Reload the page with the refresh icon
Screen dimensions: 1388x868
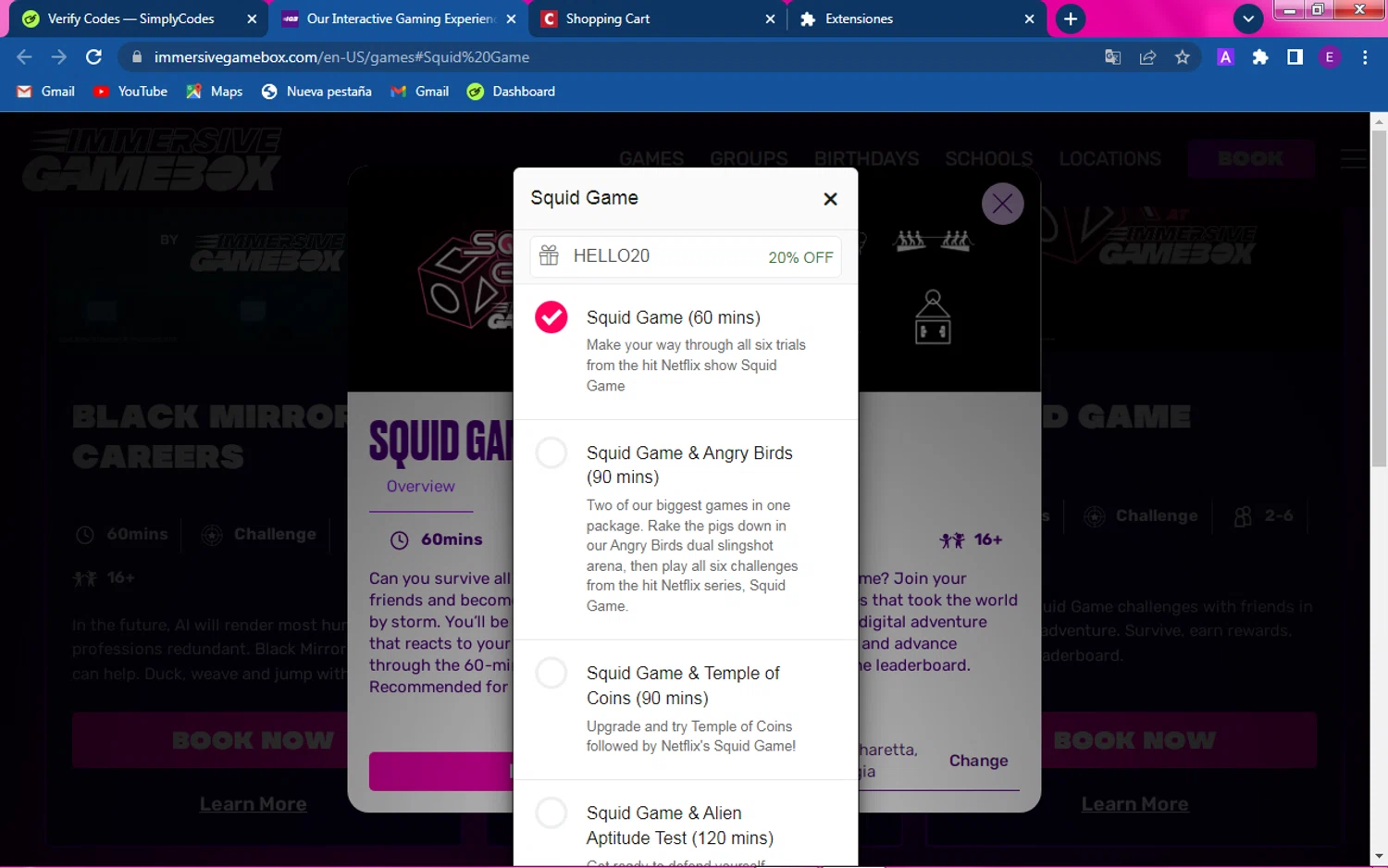click(93, 57)
